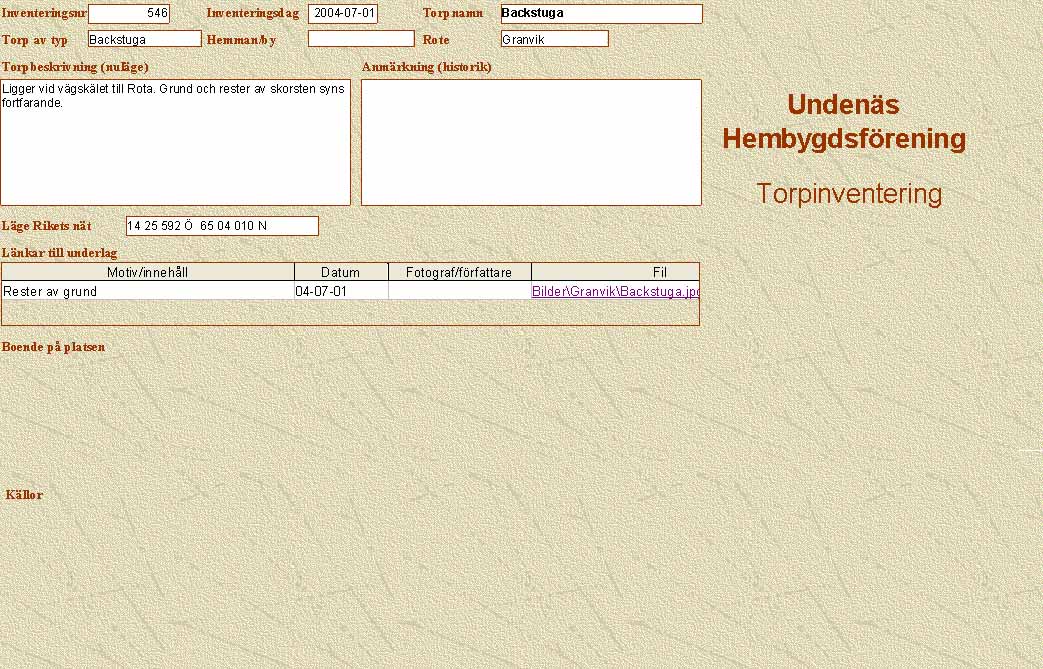The height and width of the screenshot is (669, 1043).
Task: Click the Fotograf/författare column header
Action: tap(460, 272)
